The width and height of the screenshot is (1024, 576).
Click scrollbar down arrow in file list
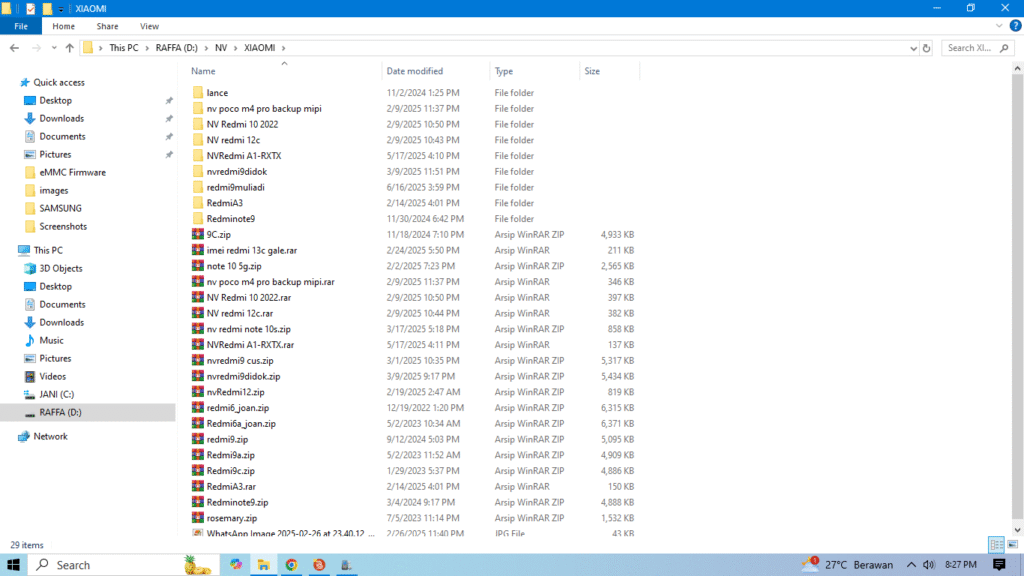[1017, 530]
